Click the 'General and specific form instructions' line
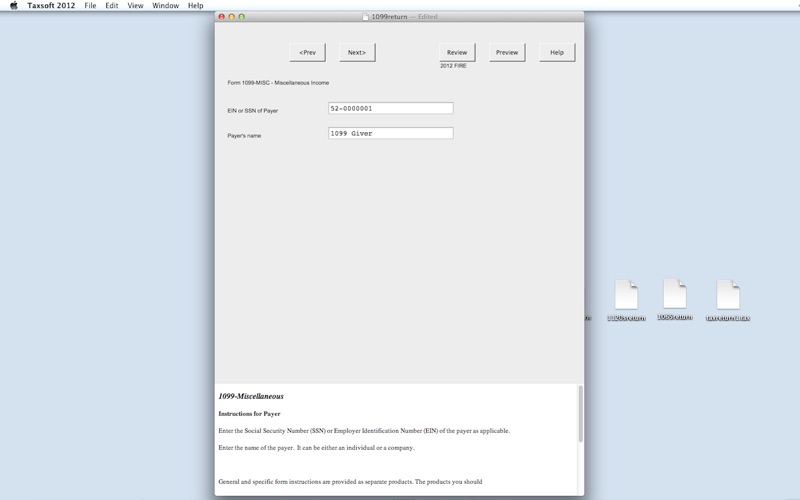 tap(350, 482)
